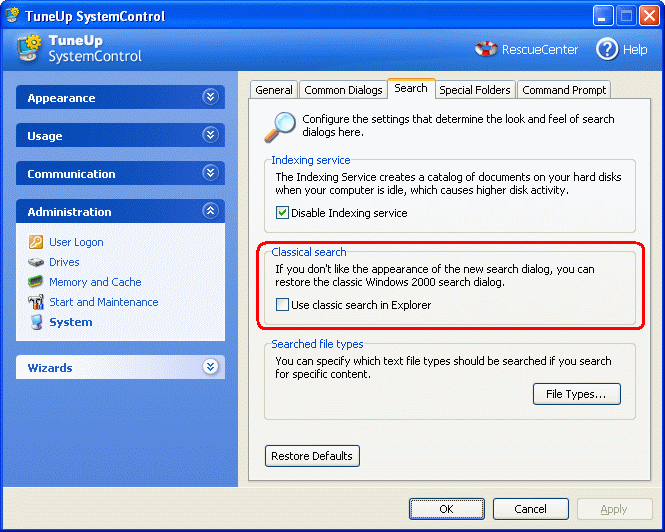Screen dimensions: 665x532
Task: Close the TuneUp SystemControl window
Action: [649, 16]
